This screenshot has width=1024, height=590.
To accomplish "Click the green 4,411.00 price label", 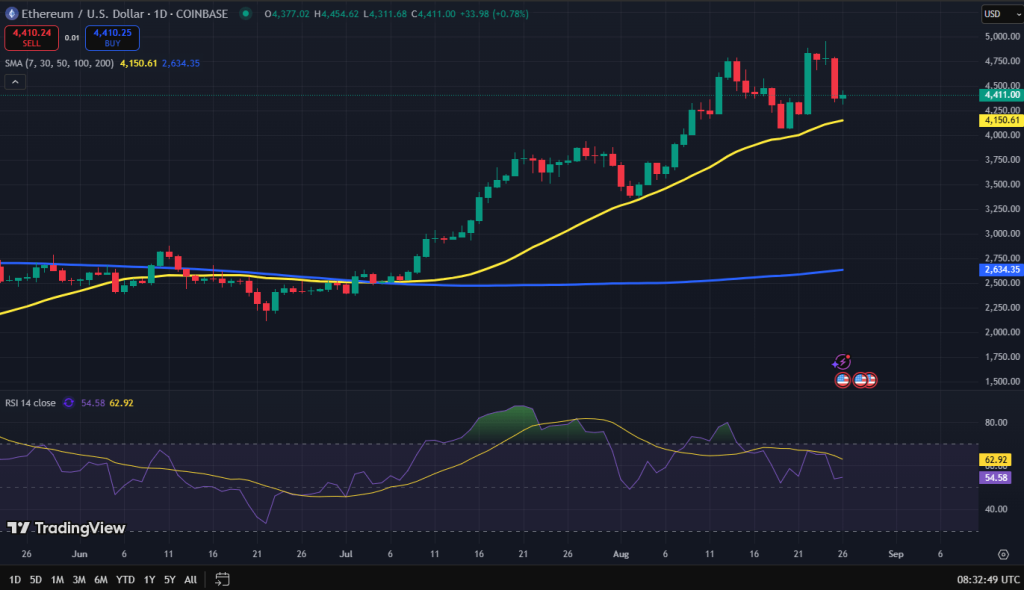I will point(1001,95).
